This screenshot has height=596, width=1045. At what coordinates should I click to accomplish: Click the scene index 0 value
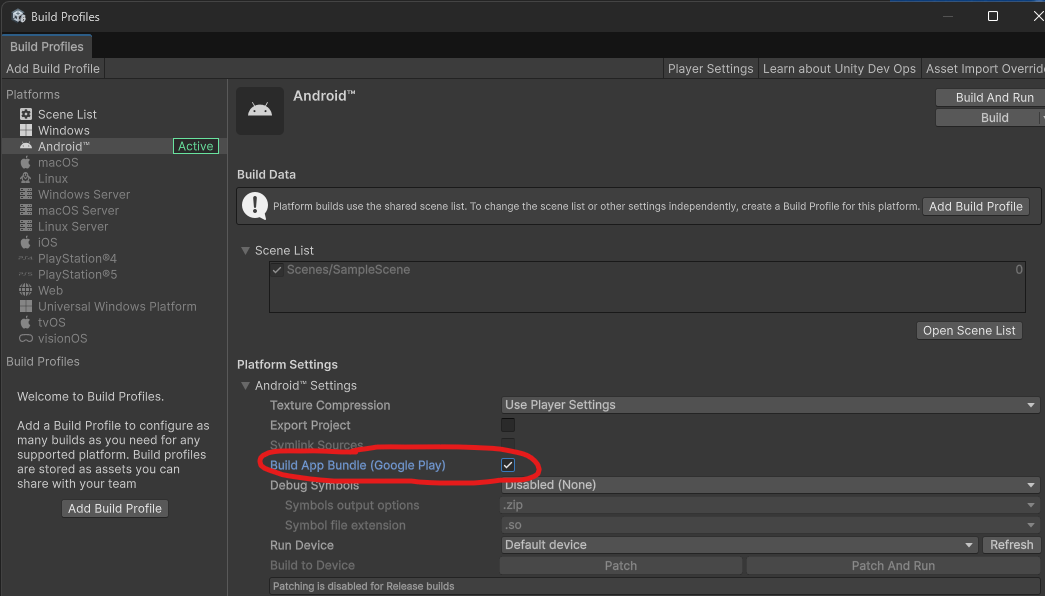tap(1018, 269)
